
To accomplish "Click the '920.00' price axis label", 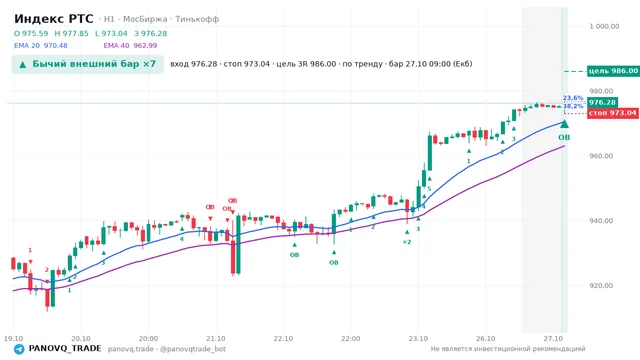I will [601, 286].
